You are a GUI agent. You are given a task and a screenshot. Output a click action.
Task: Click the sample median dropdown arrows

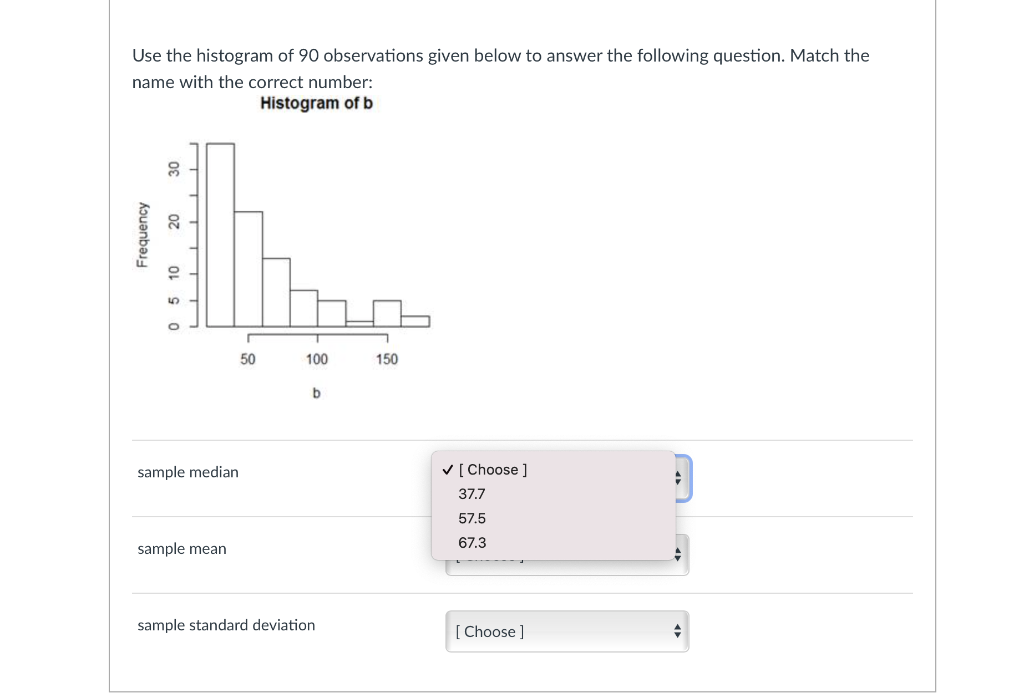(x=678, y=478)
